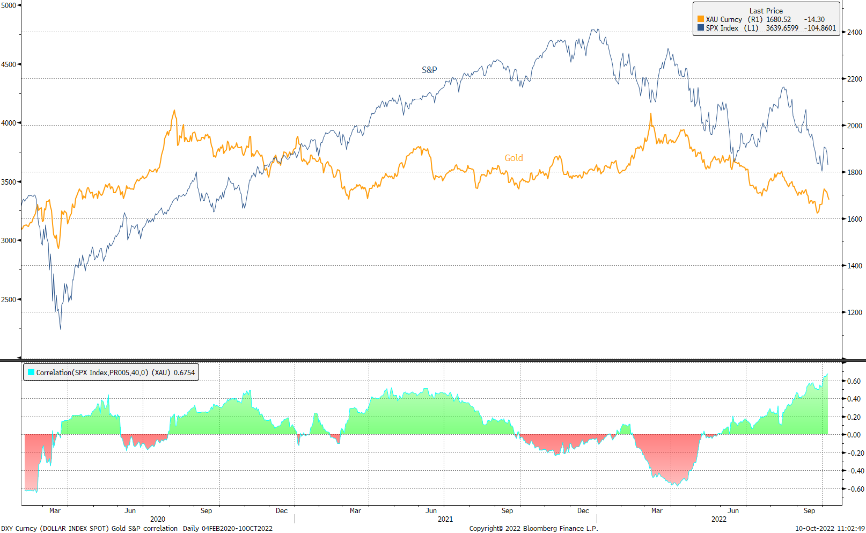Click the 1400 right axis label
This screenshot has width=866, height=533.
pyautogui.click(x=854, y=266)
